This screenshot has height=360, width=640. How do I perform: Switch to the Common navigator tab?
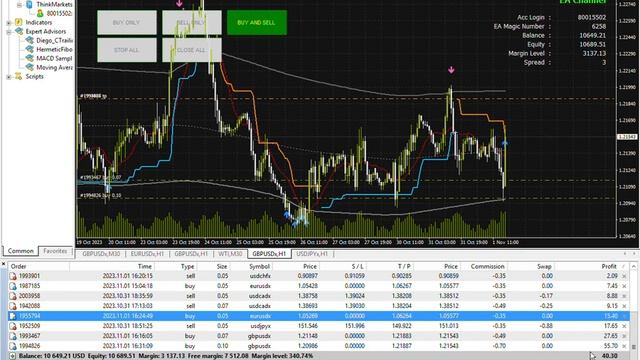(x=20, y=251)
